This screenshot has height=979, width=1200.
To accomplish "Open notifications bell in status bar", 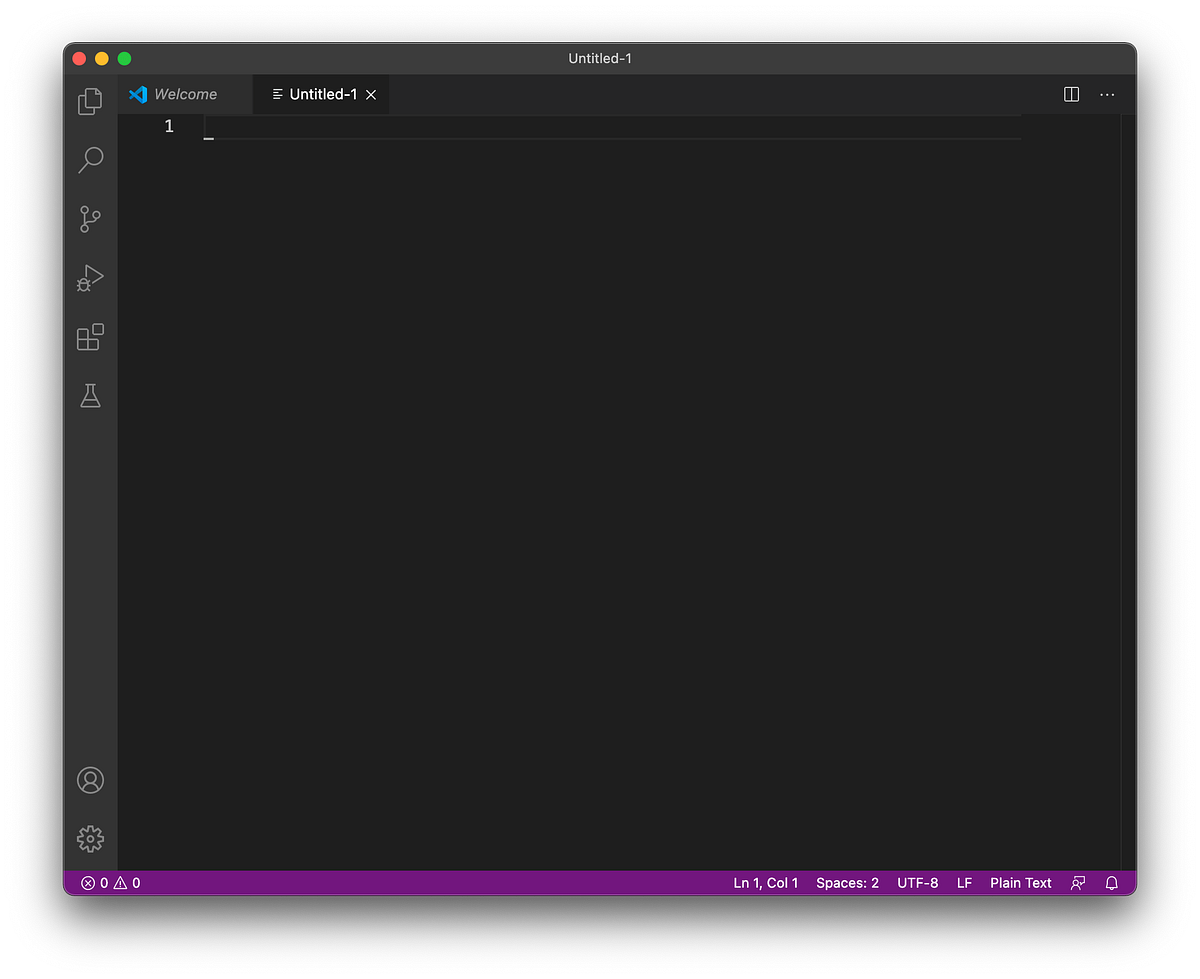I will point(1112,883).
